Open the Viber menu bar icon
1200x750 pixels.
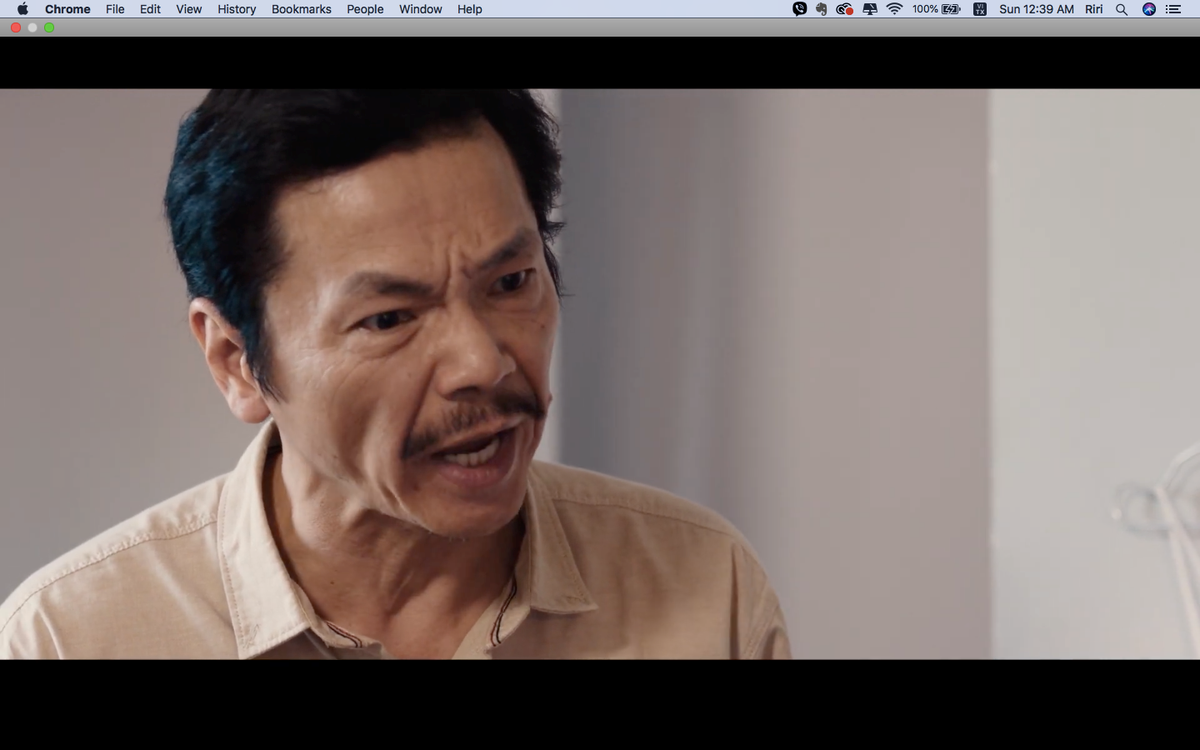(x=799, y=9)
